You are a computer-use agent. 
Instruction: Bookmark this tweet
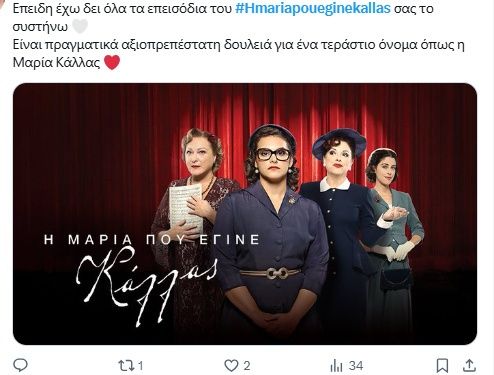[442, 366]
